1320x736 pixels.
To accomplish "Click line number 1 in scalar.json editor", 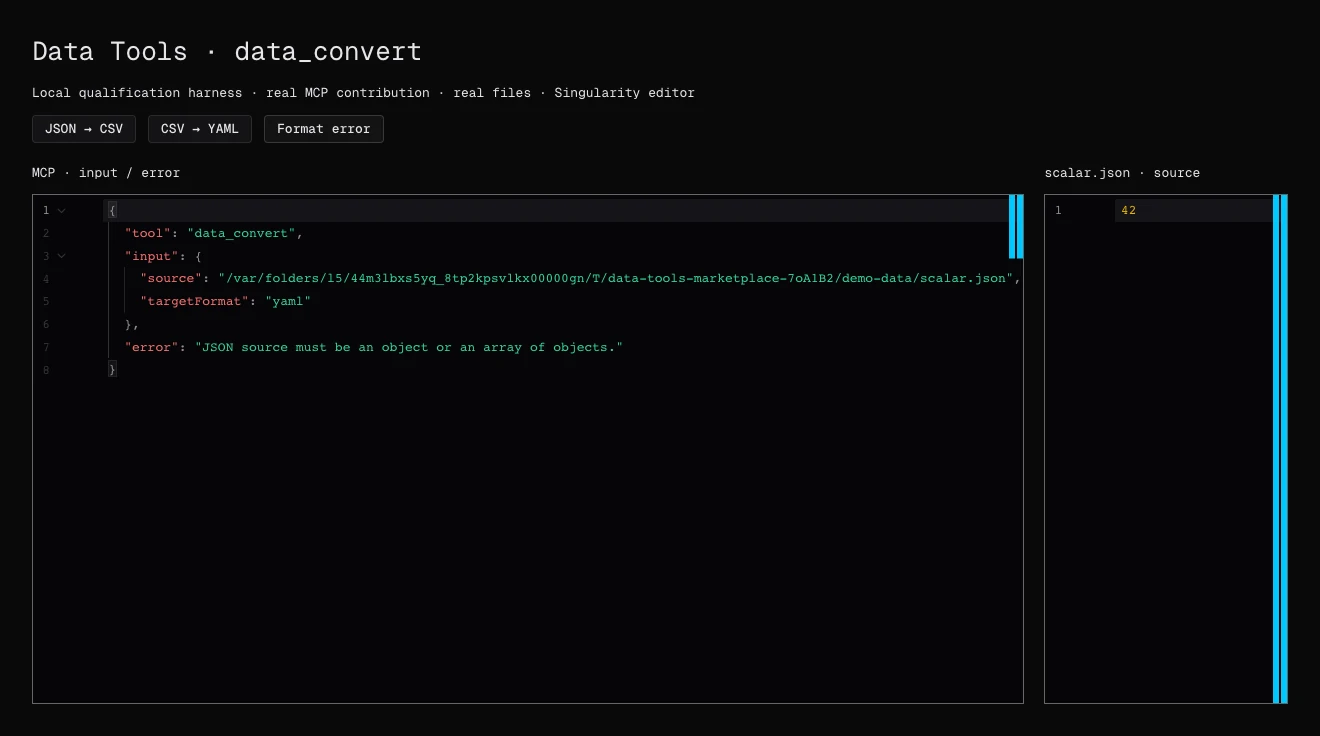I will coord(1058,211).
